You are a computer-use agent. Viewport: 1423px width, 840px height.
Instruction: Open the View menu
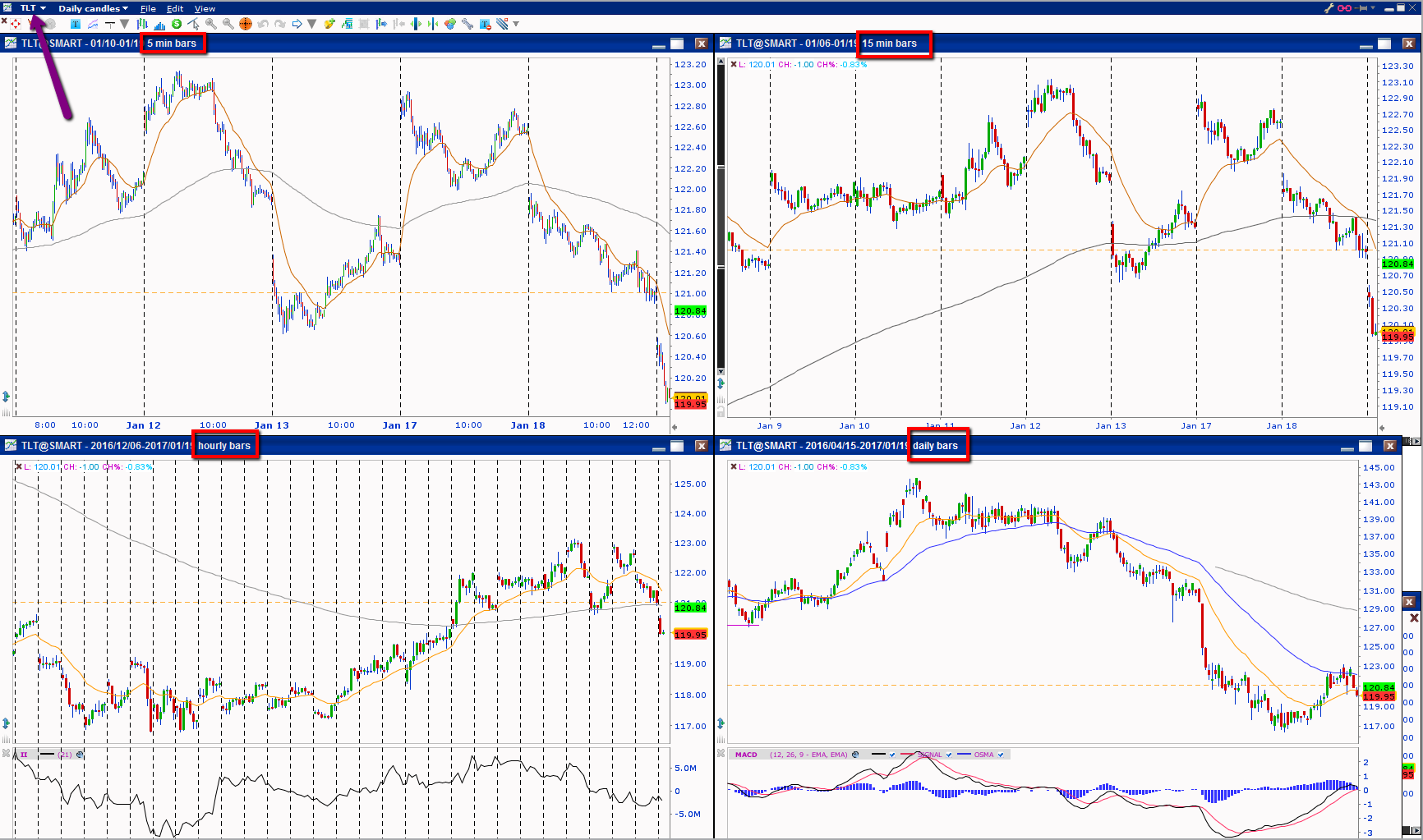pos(205,8)
